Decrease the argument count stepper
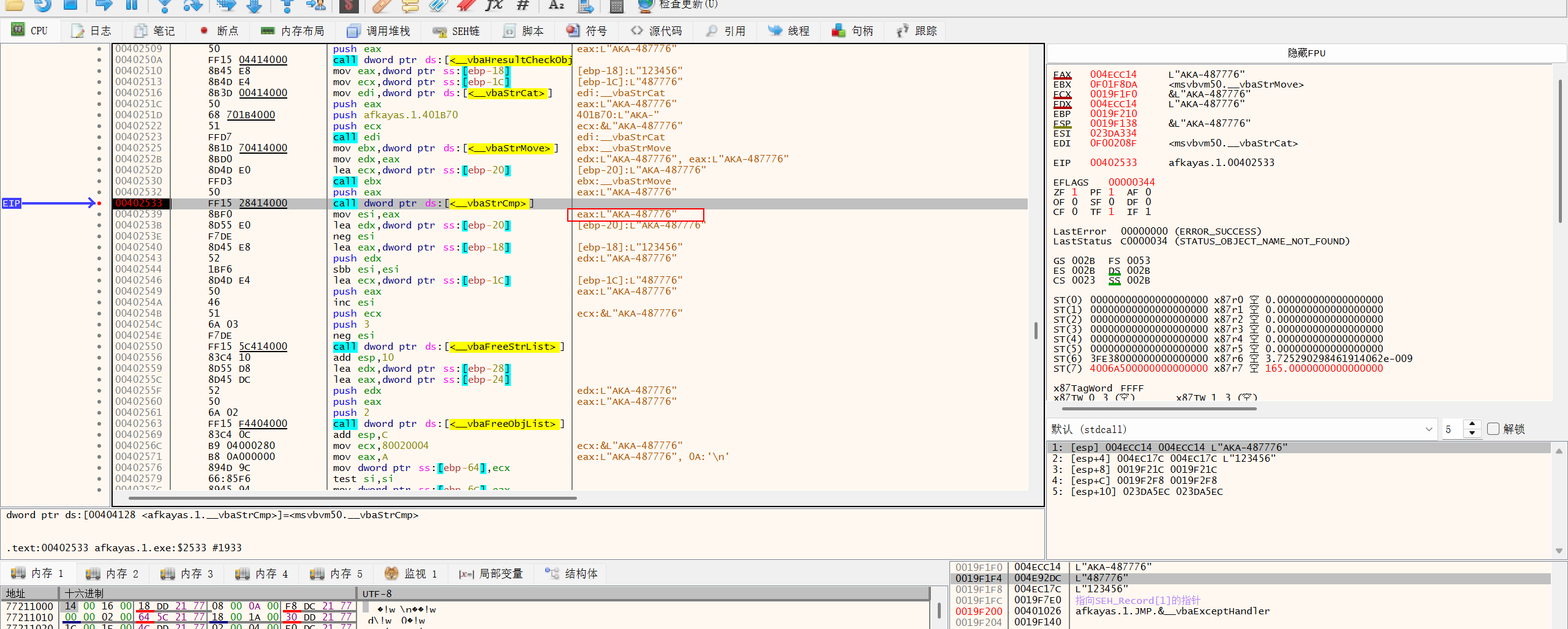This screenshot has height=629, width=1568. pos(1472,433)
